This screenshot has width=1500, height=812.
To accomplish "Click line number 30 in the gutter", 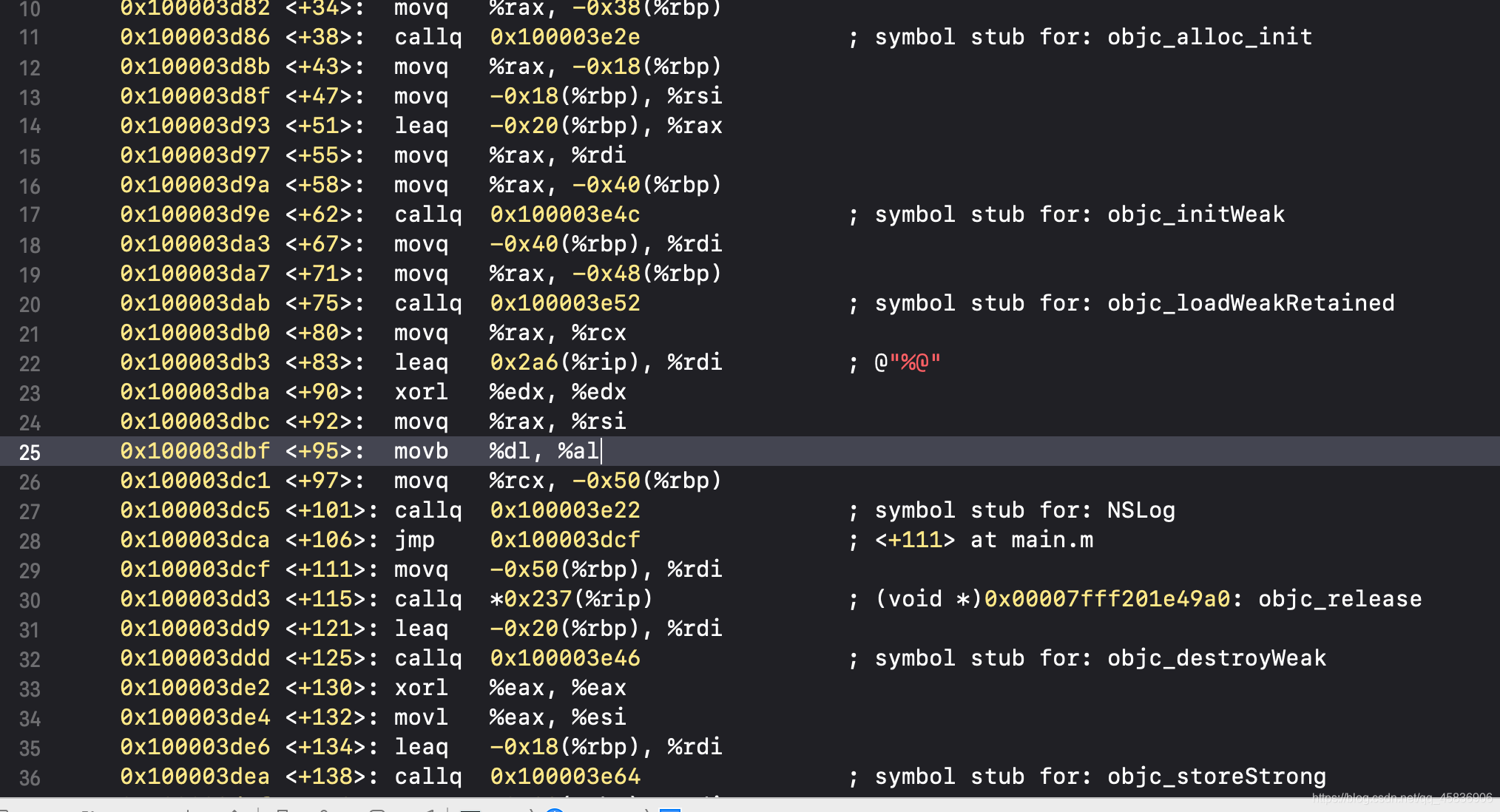I will 30,600.
